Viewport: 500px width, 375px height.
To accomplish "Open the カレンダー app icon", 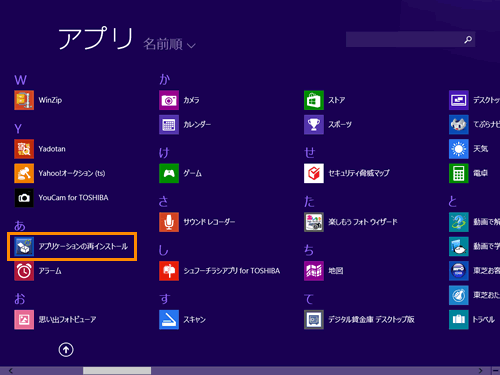I will [169, 125].
